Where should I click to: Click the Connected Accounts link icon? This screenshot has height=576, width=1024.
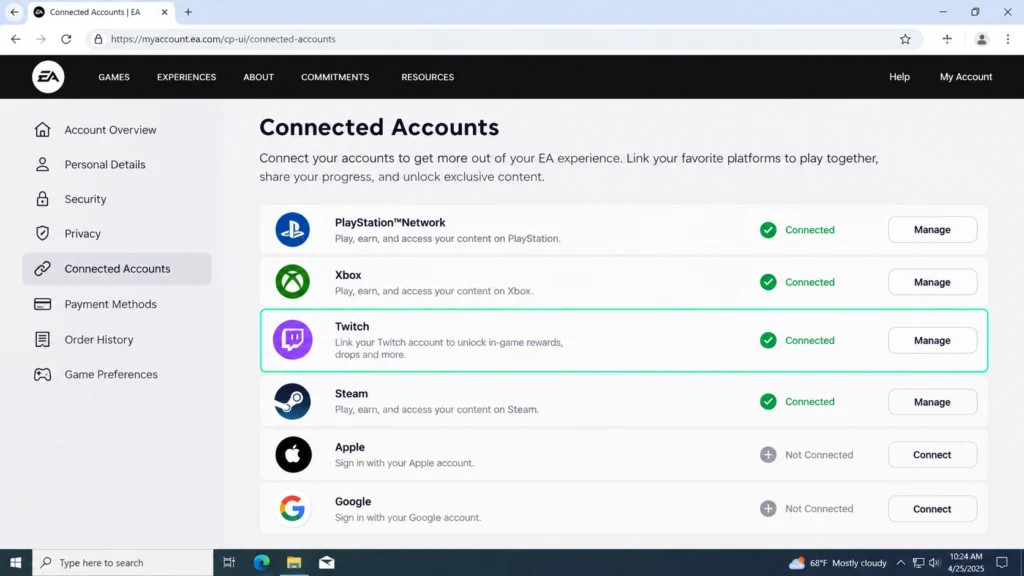pyautogui.click(x=42, y=268)
